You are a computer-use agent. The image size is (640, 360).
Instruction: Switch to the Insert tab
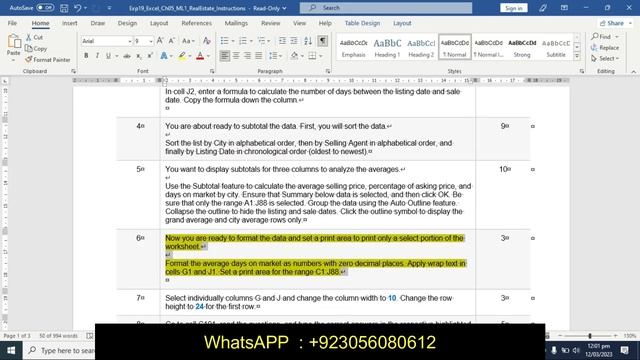[69, 23]
